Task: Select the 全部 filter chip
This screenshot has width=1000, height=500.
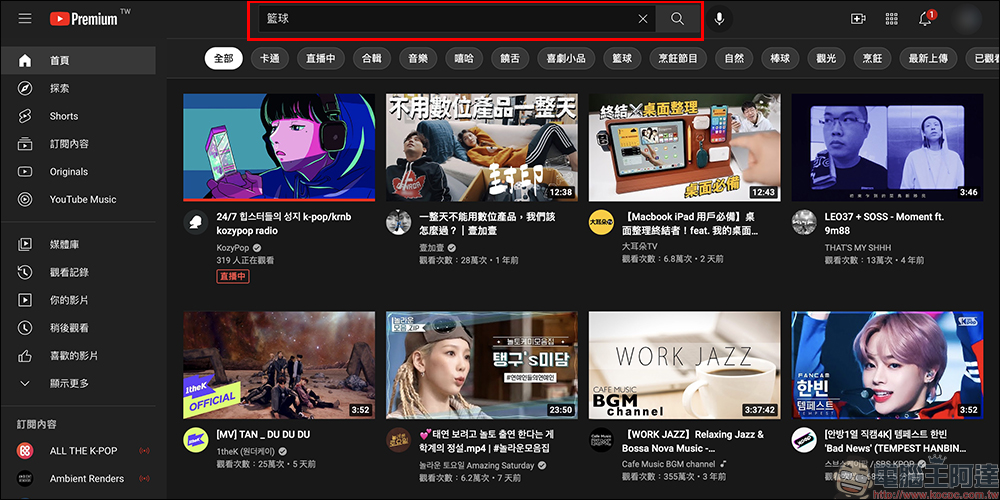Action: pyautogui.click(x=223, y=58)
